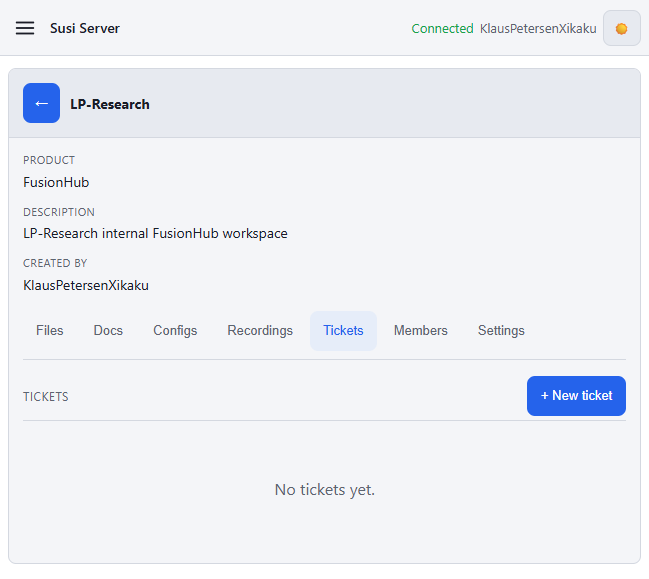The height and width of the screenshot is (579, 649).
Task: Click the PRODUCT field label
Action: tap(49, 160)
